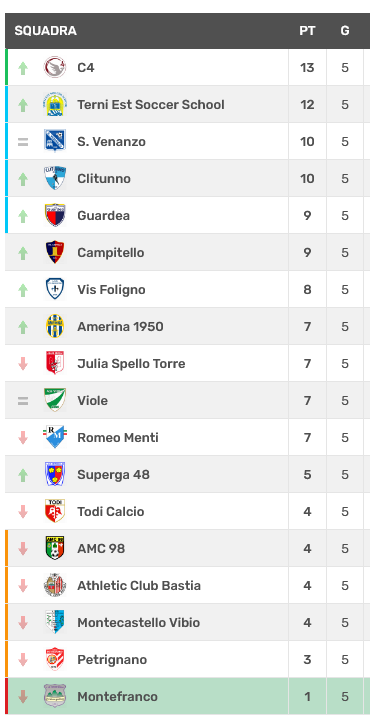Open the Montecastello Vibio team link
The image size is (370, 723).
[138, 622]
